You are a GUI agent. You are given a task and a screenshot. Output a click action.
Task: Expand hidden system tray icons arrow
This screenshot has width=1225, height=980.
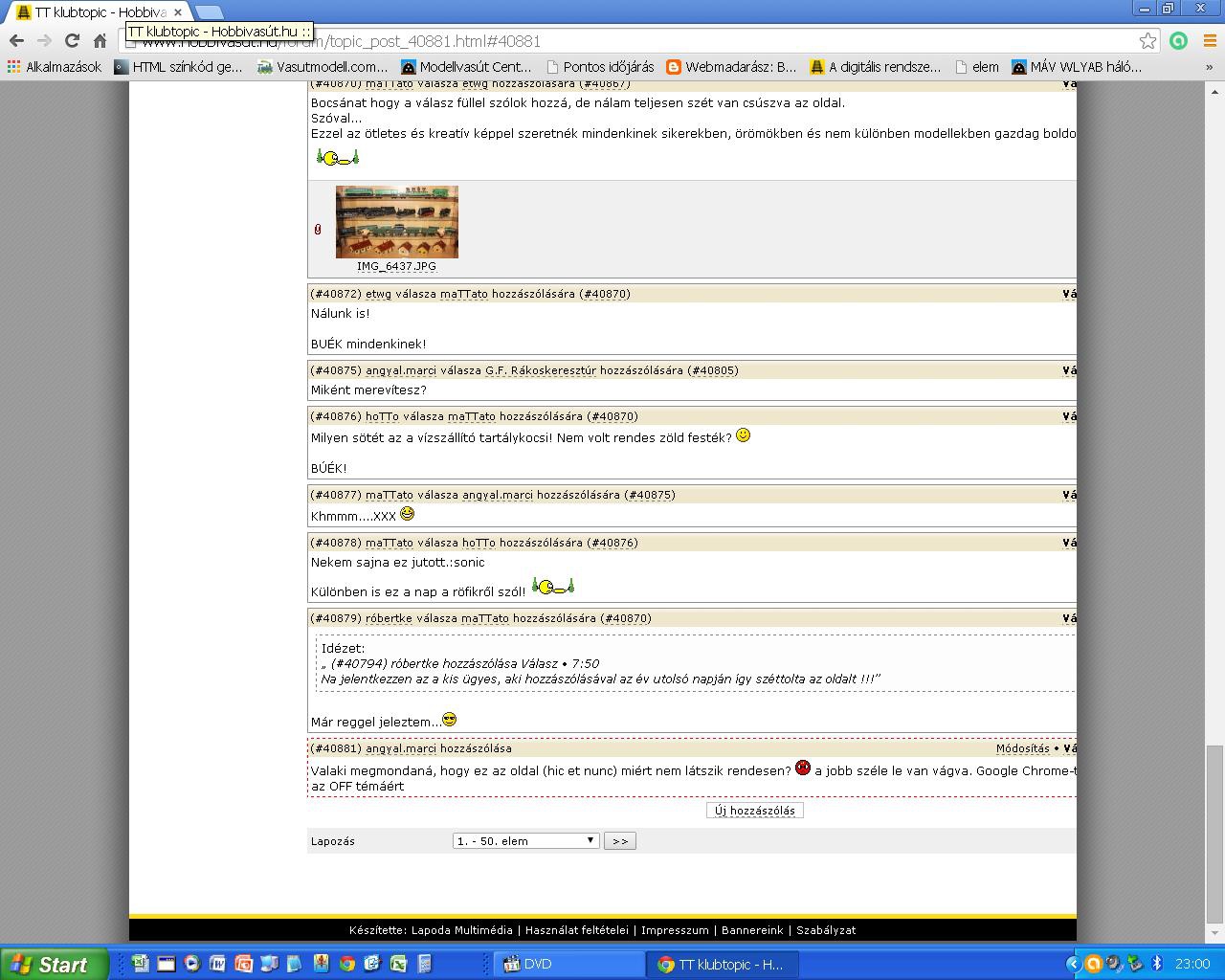(x=1073, y=964)
